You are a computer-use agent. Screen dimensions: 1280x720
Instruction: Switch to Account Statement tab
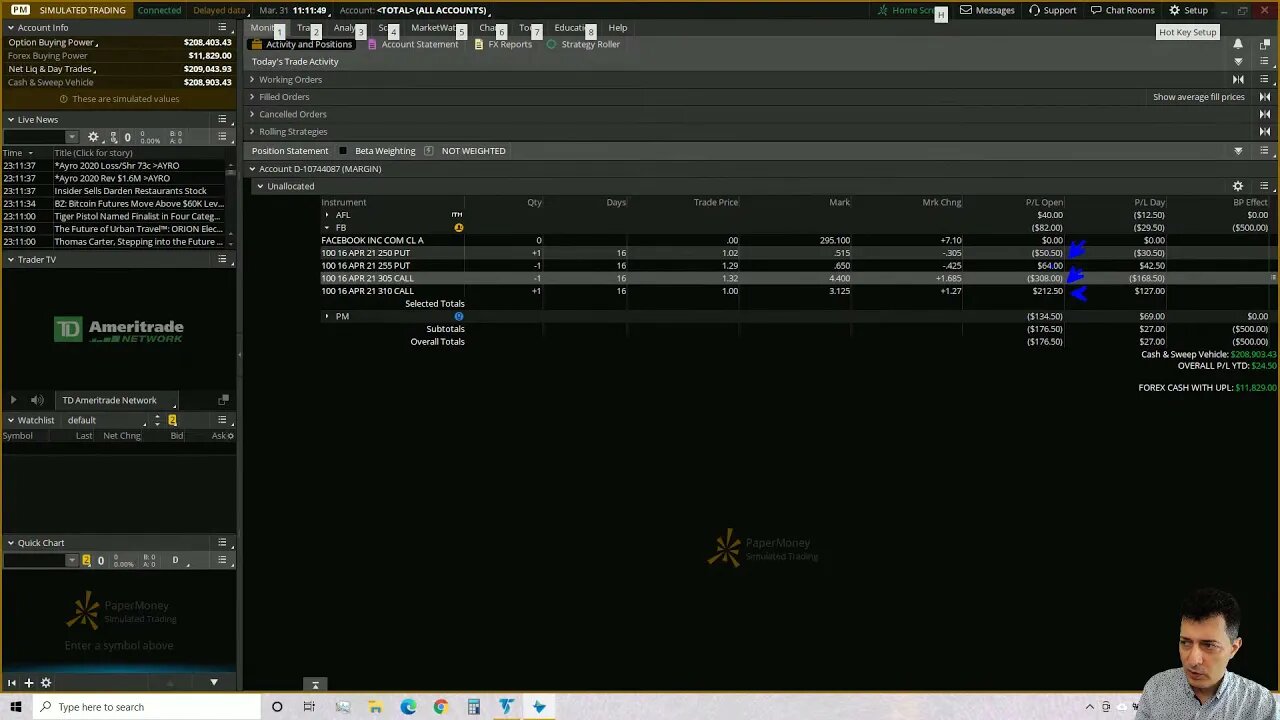pos(413,44)
